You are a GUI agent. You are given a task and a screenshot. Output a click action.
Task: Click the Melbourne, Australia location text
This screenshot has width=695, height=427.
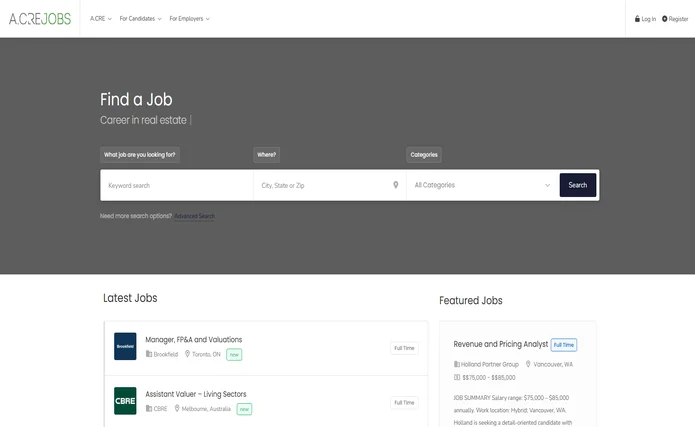206,409
